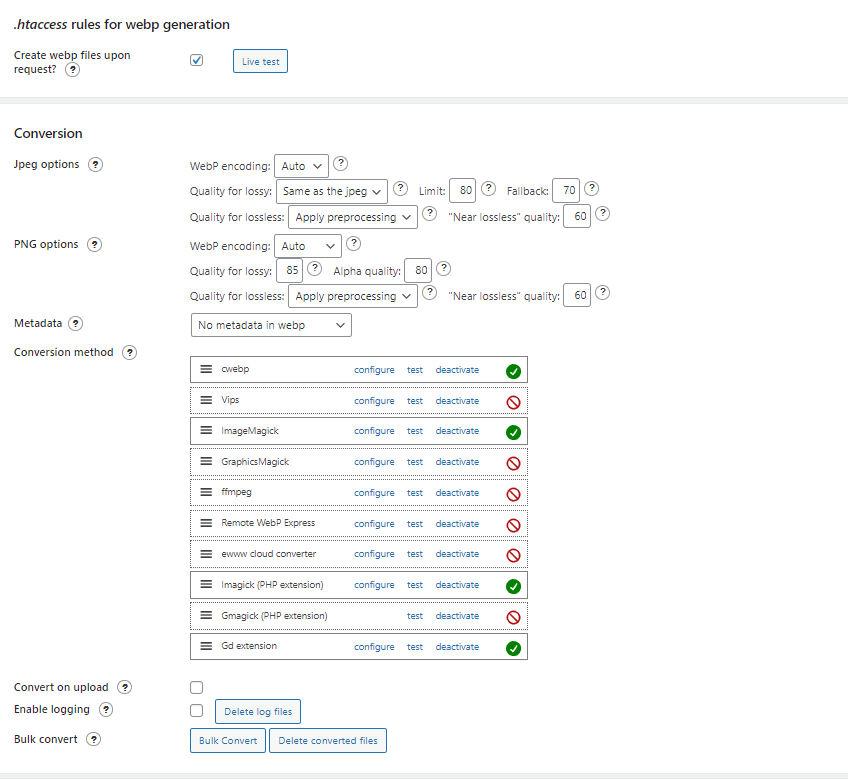Click Jpeg Near lossless quality field
The image size is (848, 780).
pos(577,216)
